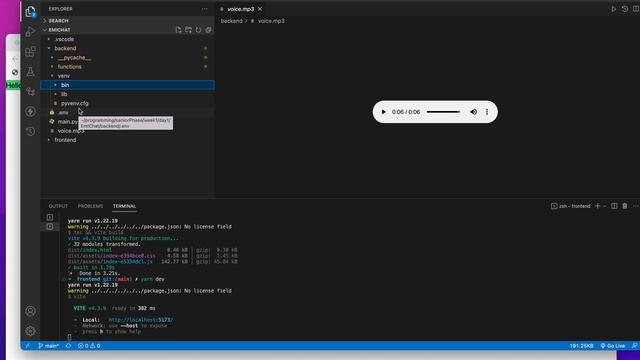Open the editor history icon
The image size is (640, 360).
coord(625,9)
